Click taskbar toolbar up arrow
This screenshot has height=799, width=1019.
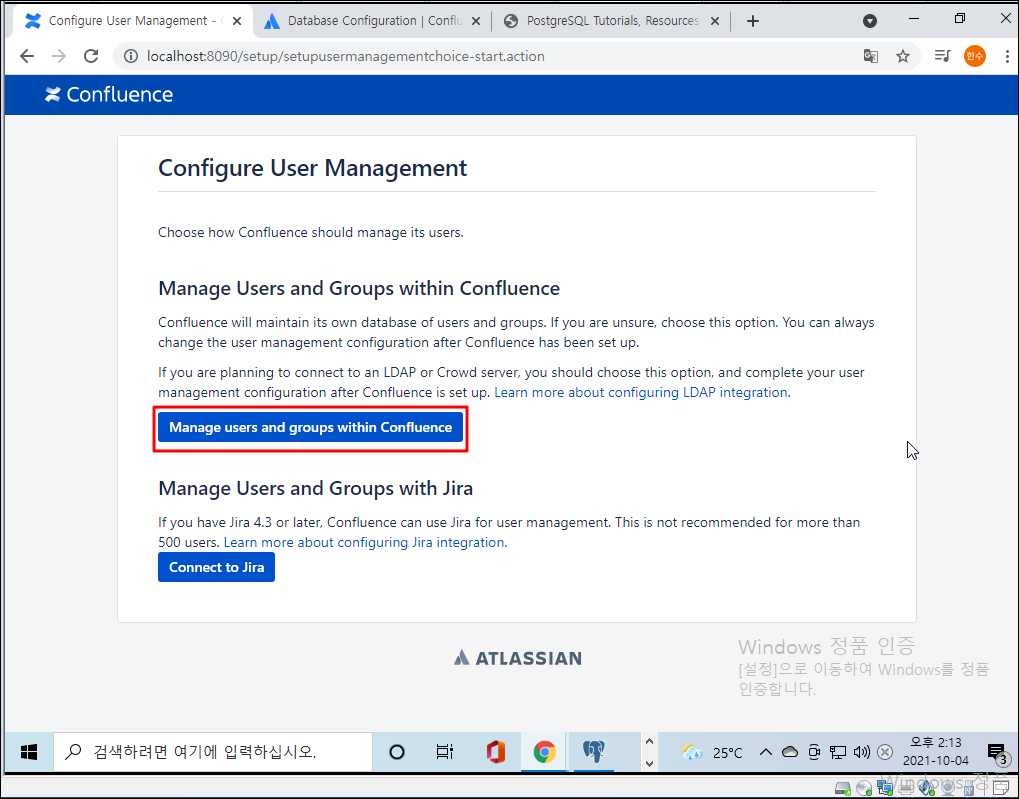pos(649,741)
